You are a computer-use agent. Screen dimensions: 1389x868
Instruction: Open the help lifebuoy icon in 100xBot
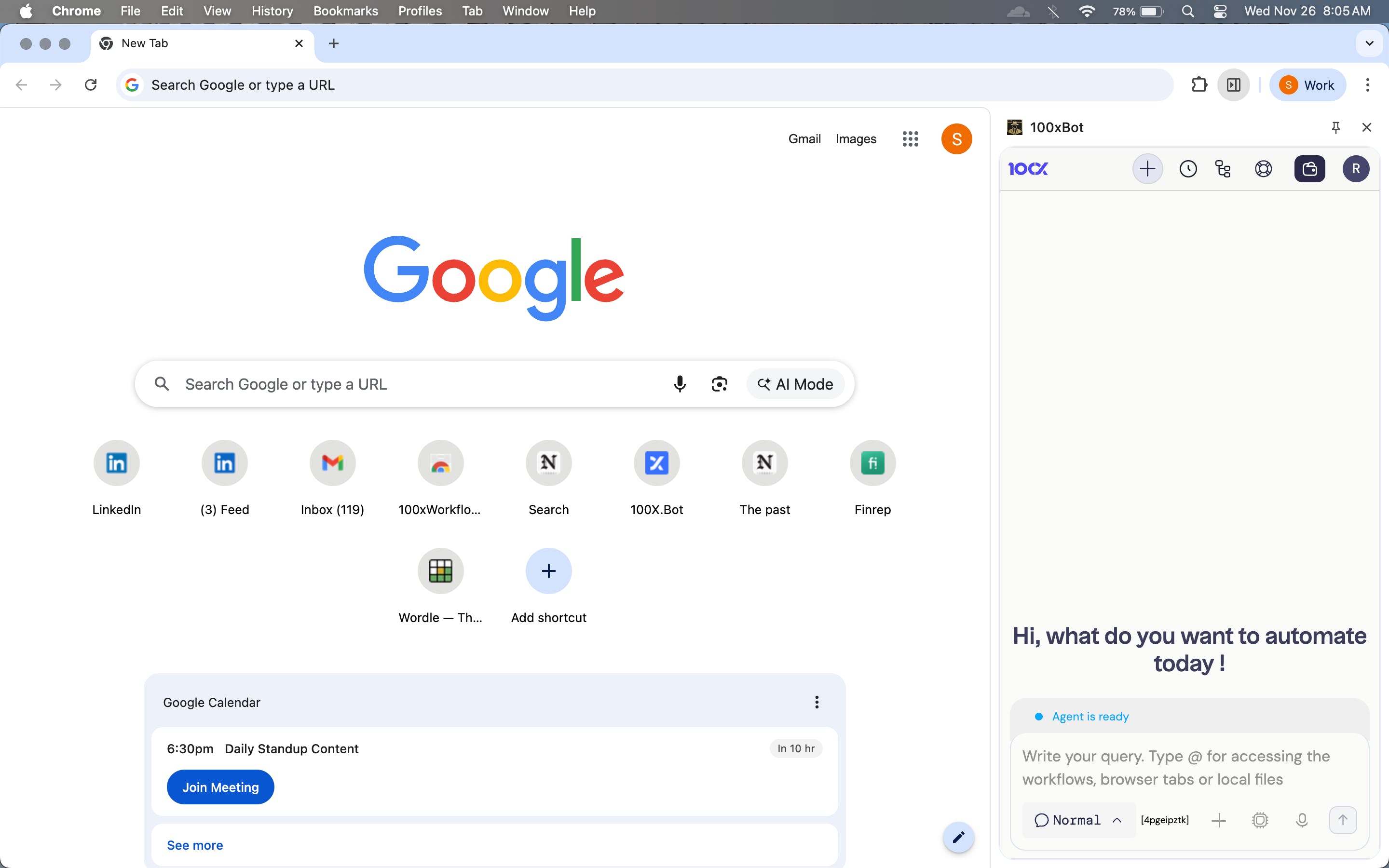[1263, 169]
